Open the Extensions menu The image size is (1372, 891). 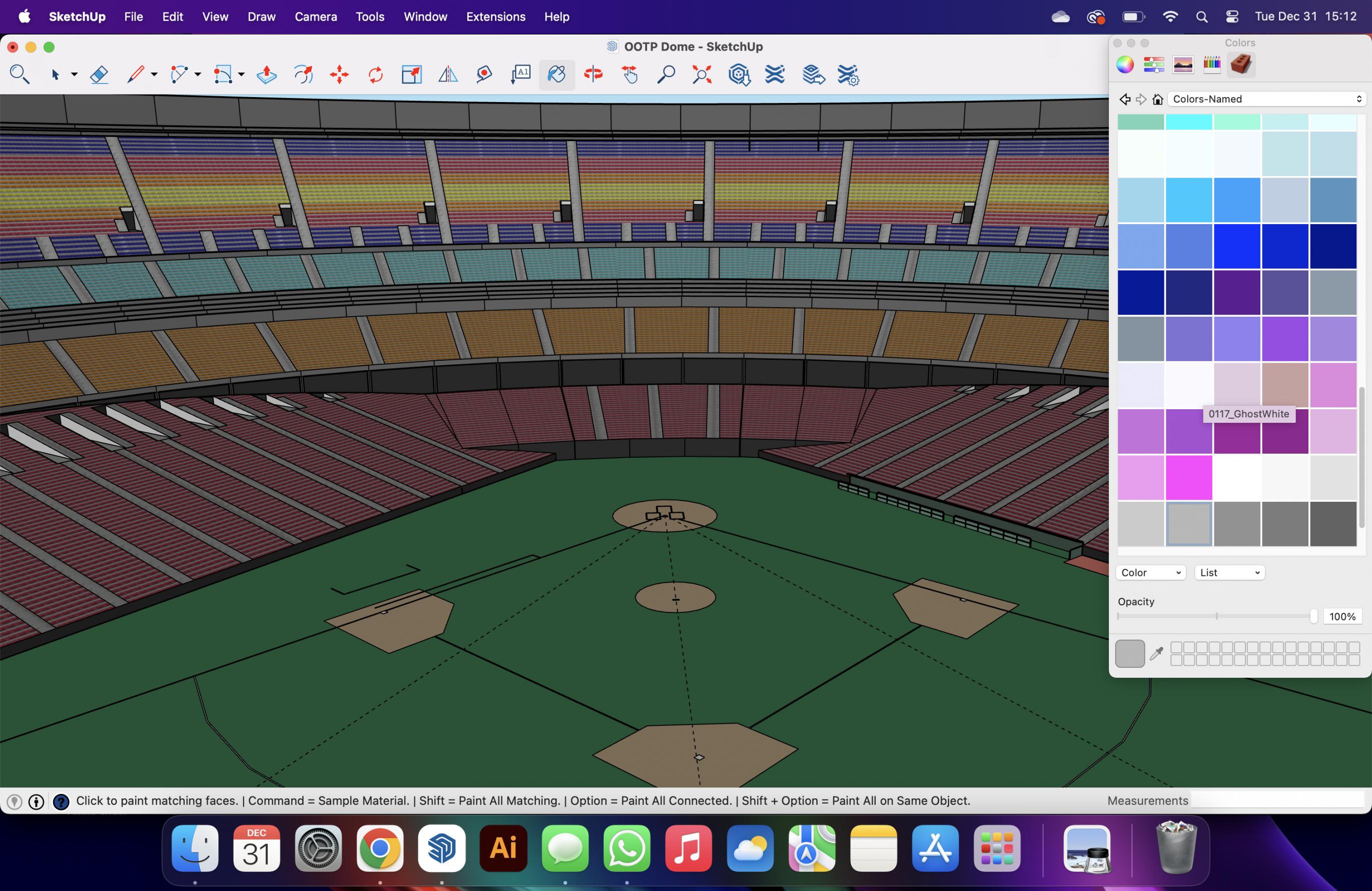coord(495,17)
